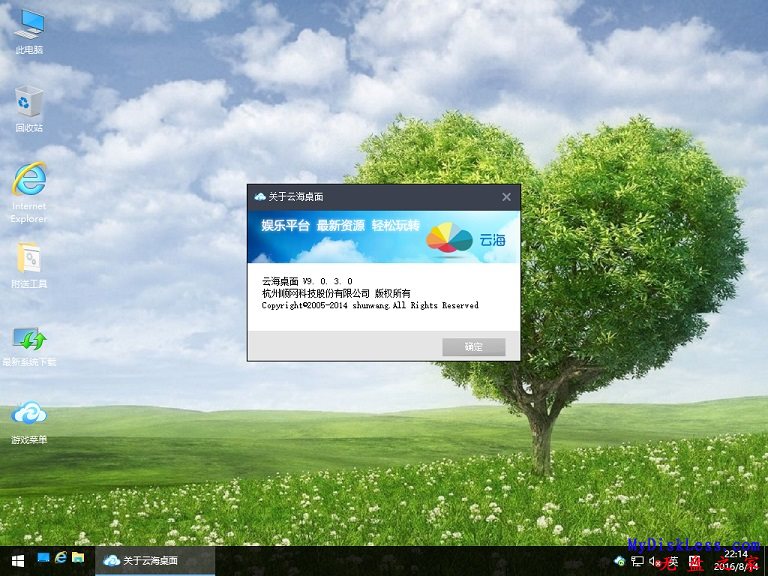
Task: Open the taskbar clock showing 22:14
Action: [735, 561]
